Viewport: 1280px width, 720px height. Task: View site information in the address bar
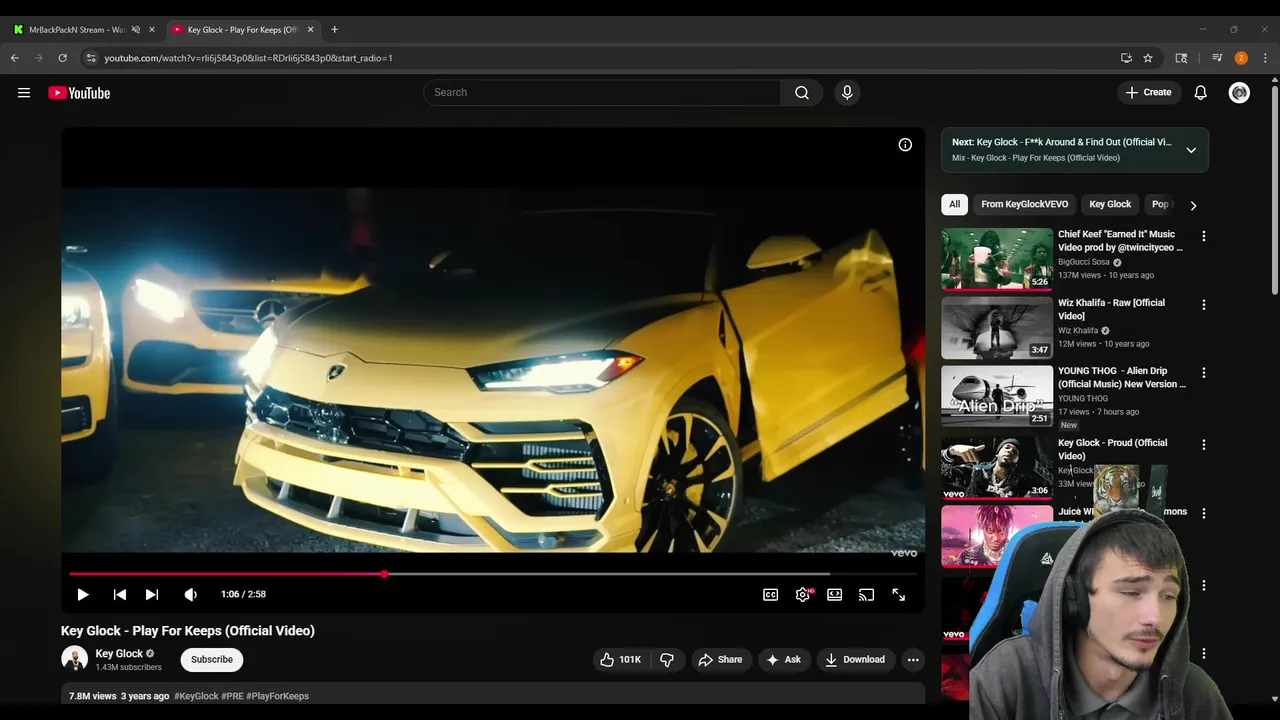tap(90, 58)
